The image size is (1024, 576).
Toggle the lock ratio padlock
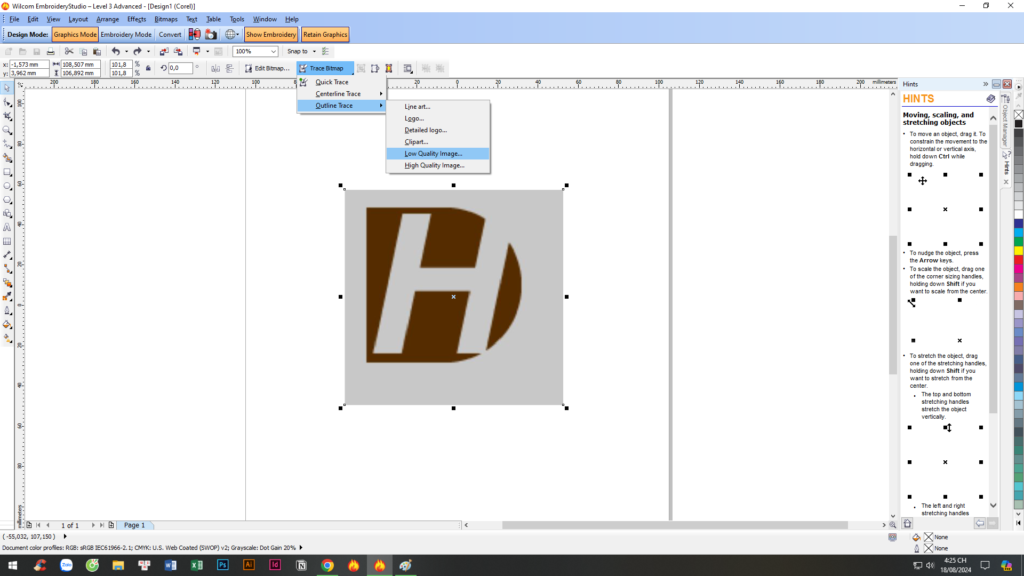click(148, 68)
